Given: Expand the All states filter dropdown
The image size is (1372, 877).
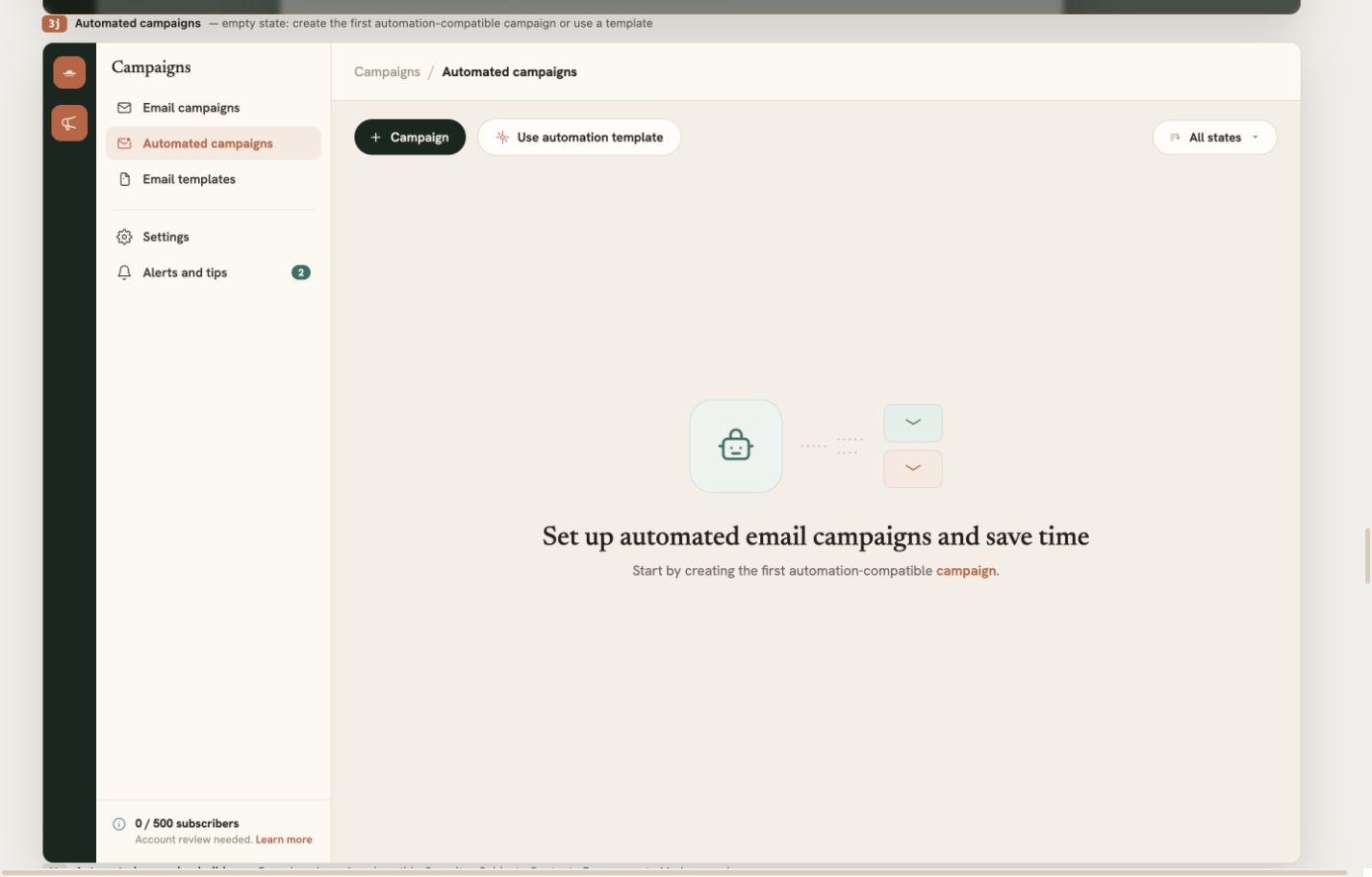Looking at the screenshot, I should click(1214, 138).
